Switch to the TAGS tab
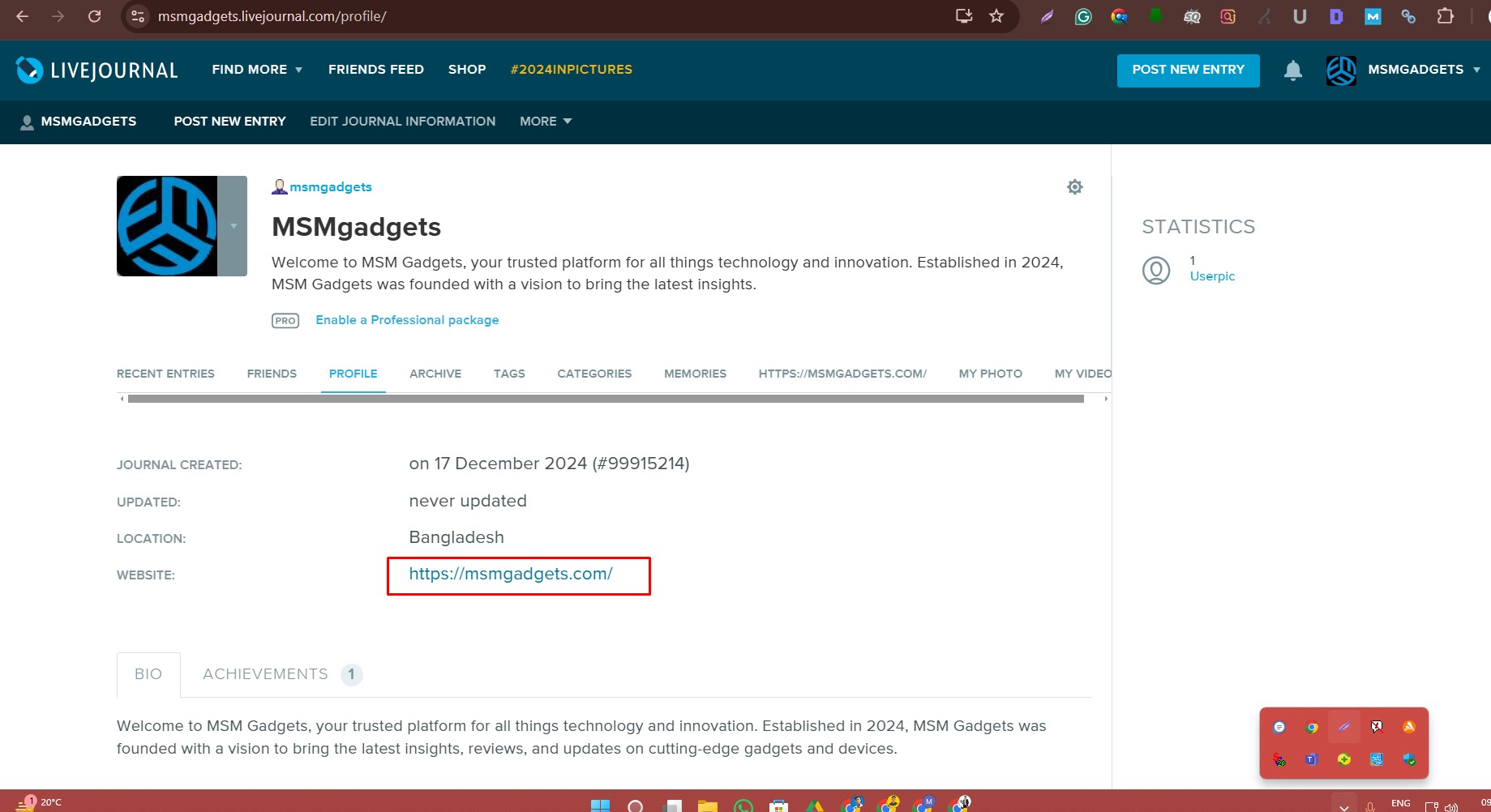Screen dimensions: 1491x812 [x=509, y=374]
